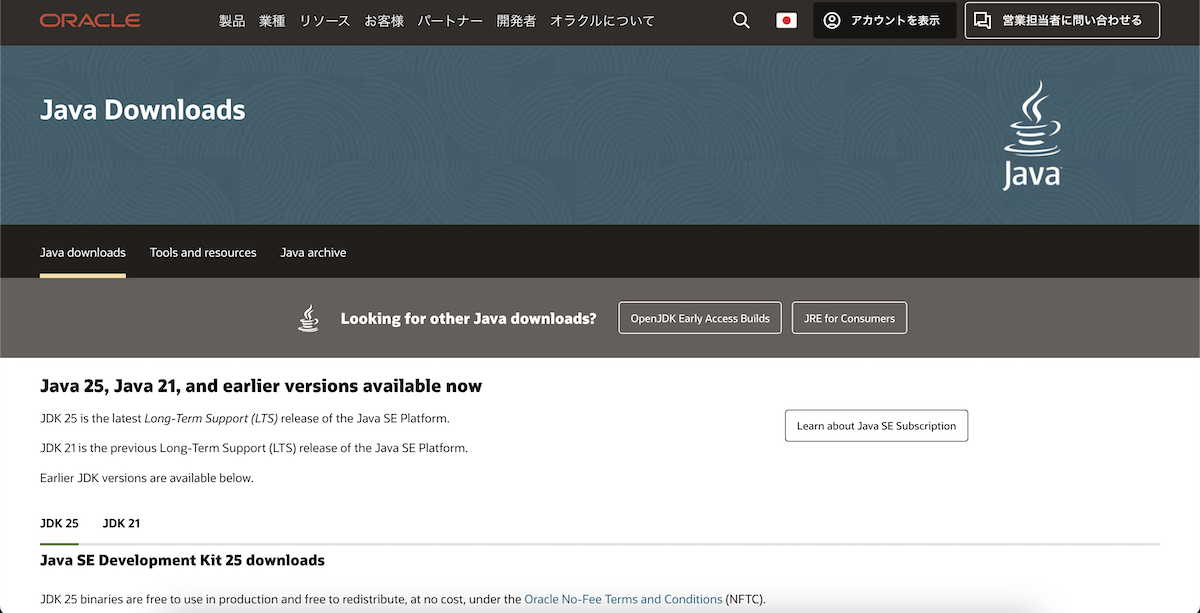
Task: Open the 開発者 menu item
Action: (x=516, y=20)
